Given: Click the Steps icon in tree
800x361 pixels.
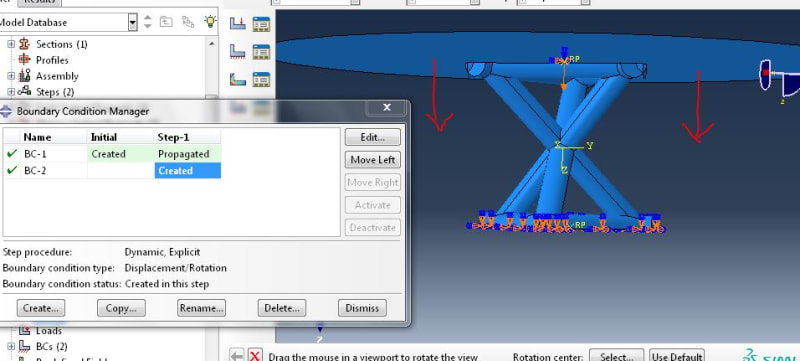Looking at the screenshot, I should (24, 92).
